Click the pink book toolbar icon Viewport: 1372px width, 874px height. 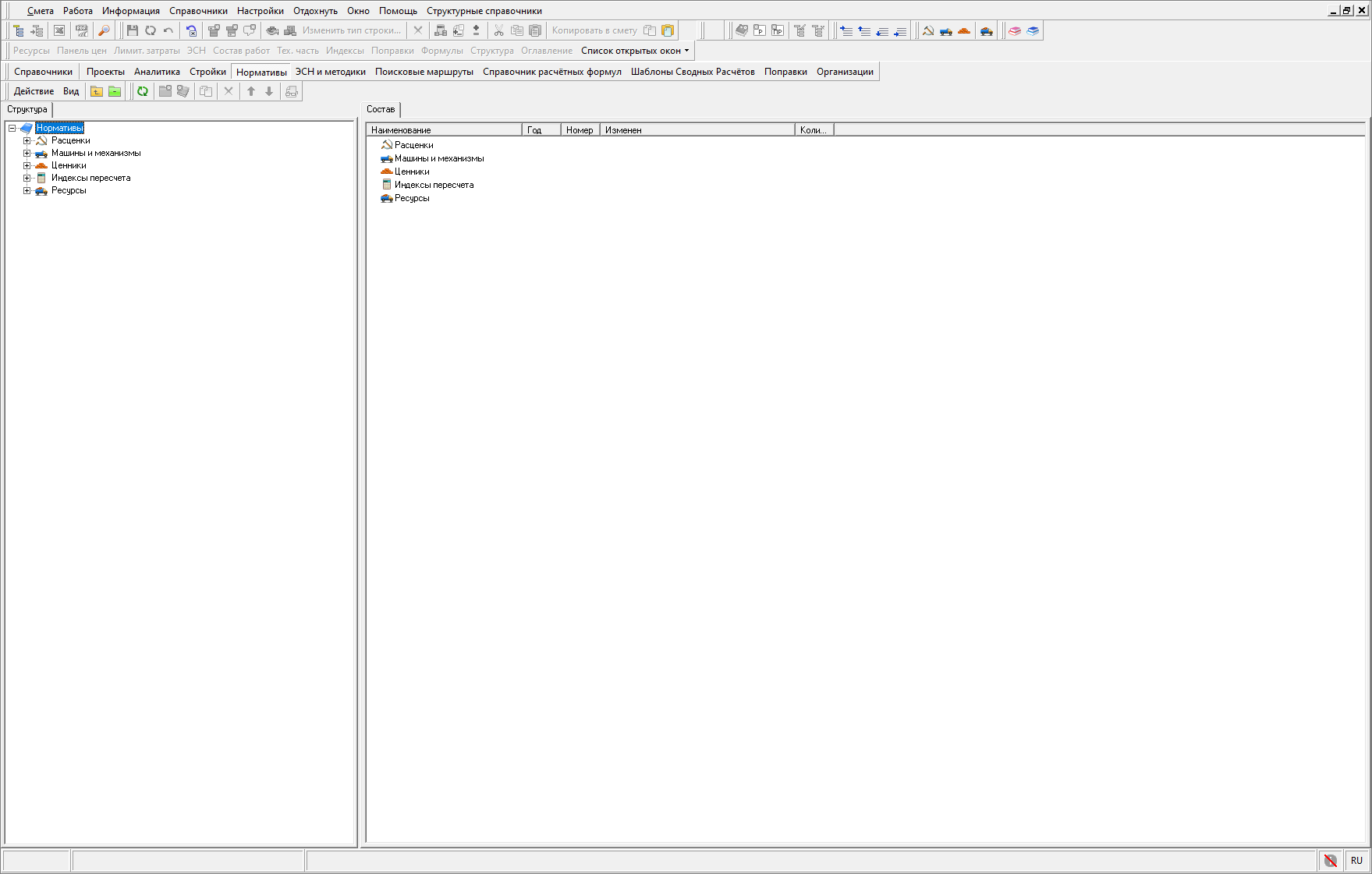(x=1015, y=30)
